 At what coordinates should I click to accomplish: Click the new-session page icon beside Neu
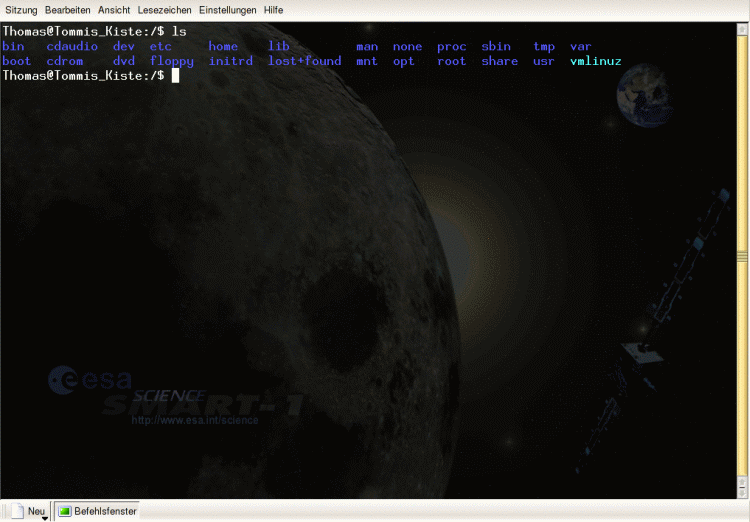pyautogui.click(x=17, y=510)
